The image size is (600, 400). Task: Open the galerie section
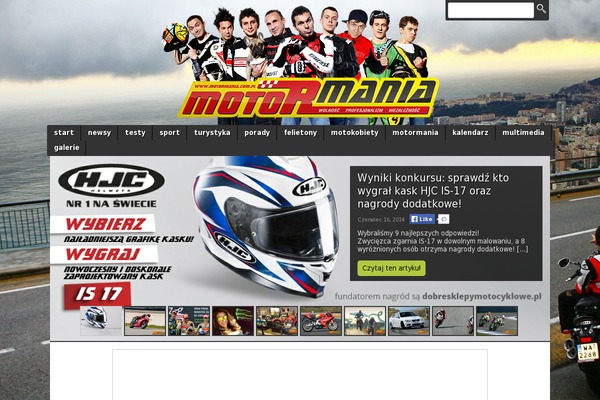coord(67,148)
